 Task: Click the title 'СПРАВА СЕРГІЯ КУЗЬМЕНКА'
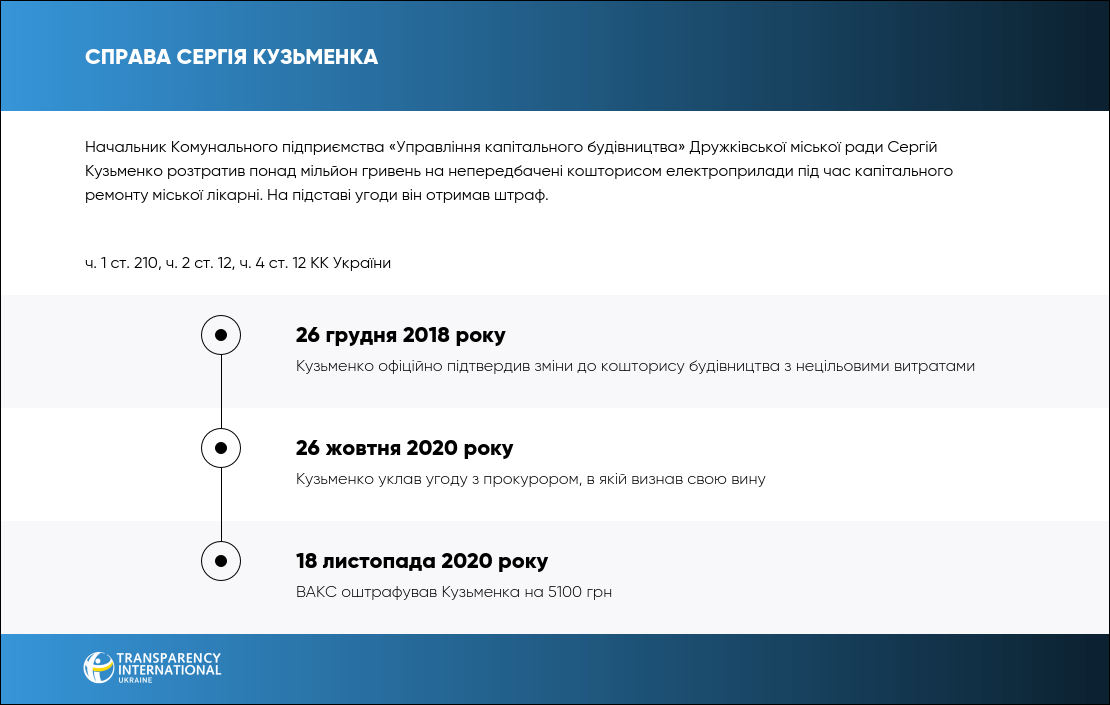(232, 57)
